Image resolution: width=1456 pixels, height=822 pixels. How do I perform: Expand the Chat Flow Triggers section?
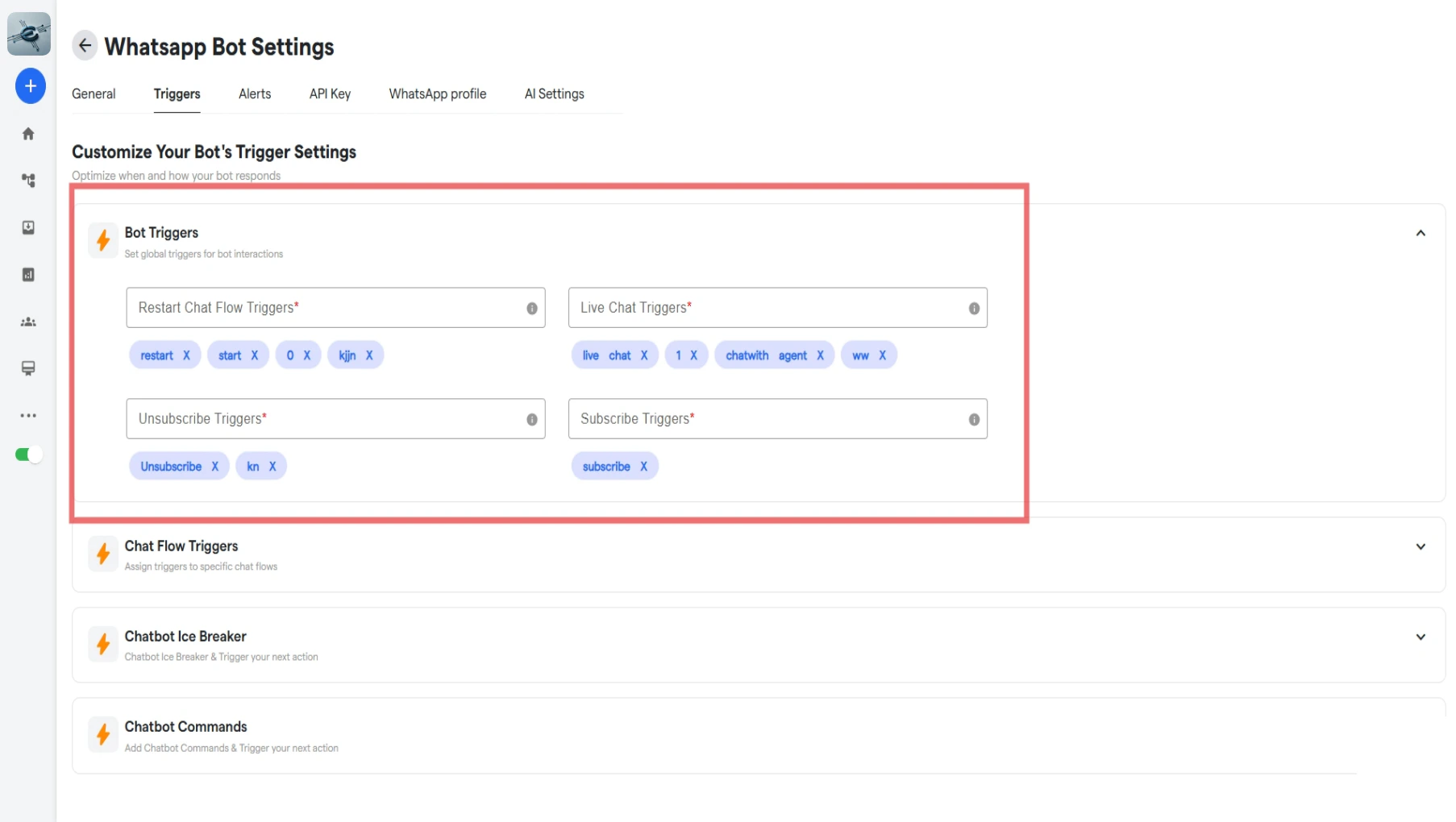point(1421,546)
